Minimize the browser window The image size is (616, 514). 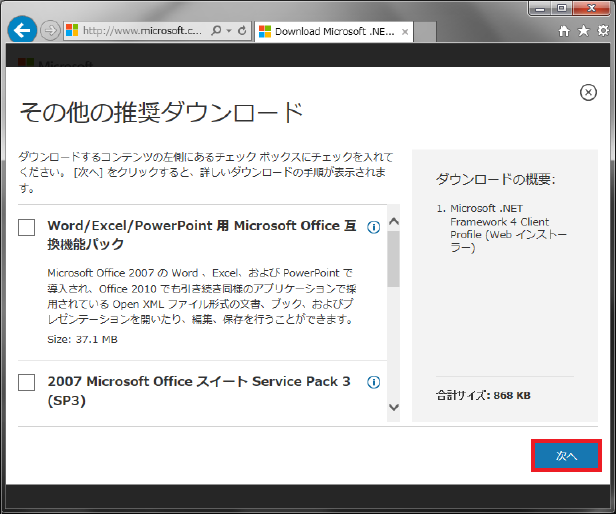pyautogui.click(x=540, y=8)
